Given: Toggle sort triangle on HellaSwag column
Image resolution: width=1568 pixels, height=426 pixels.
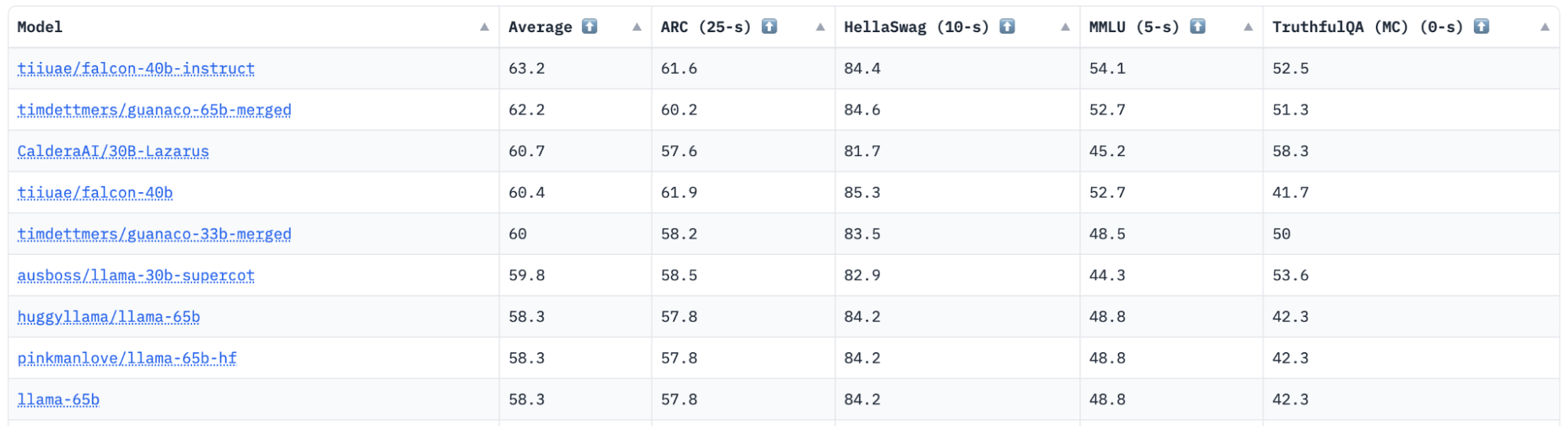Looking at the screenshot, I should [x=1065, y=27].
